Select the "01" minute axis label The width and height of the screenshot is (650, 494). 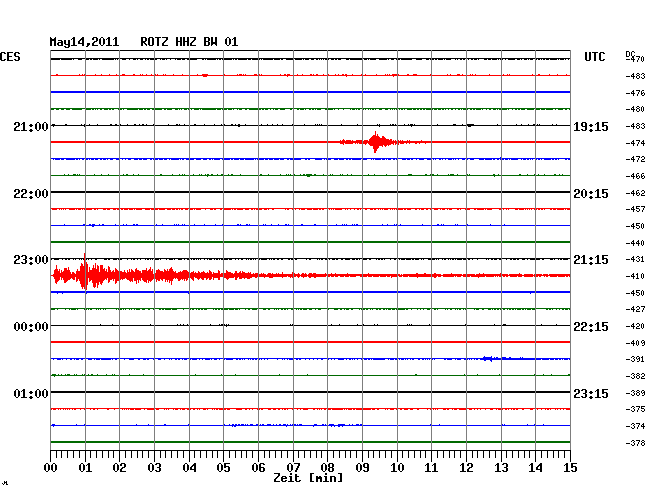(x=85, y=468)
